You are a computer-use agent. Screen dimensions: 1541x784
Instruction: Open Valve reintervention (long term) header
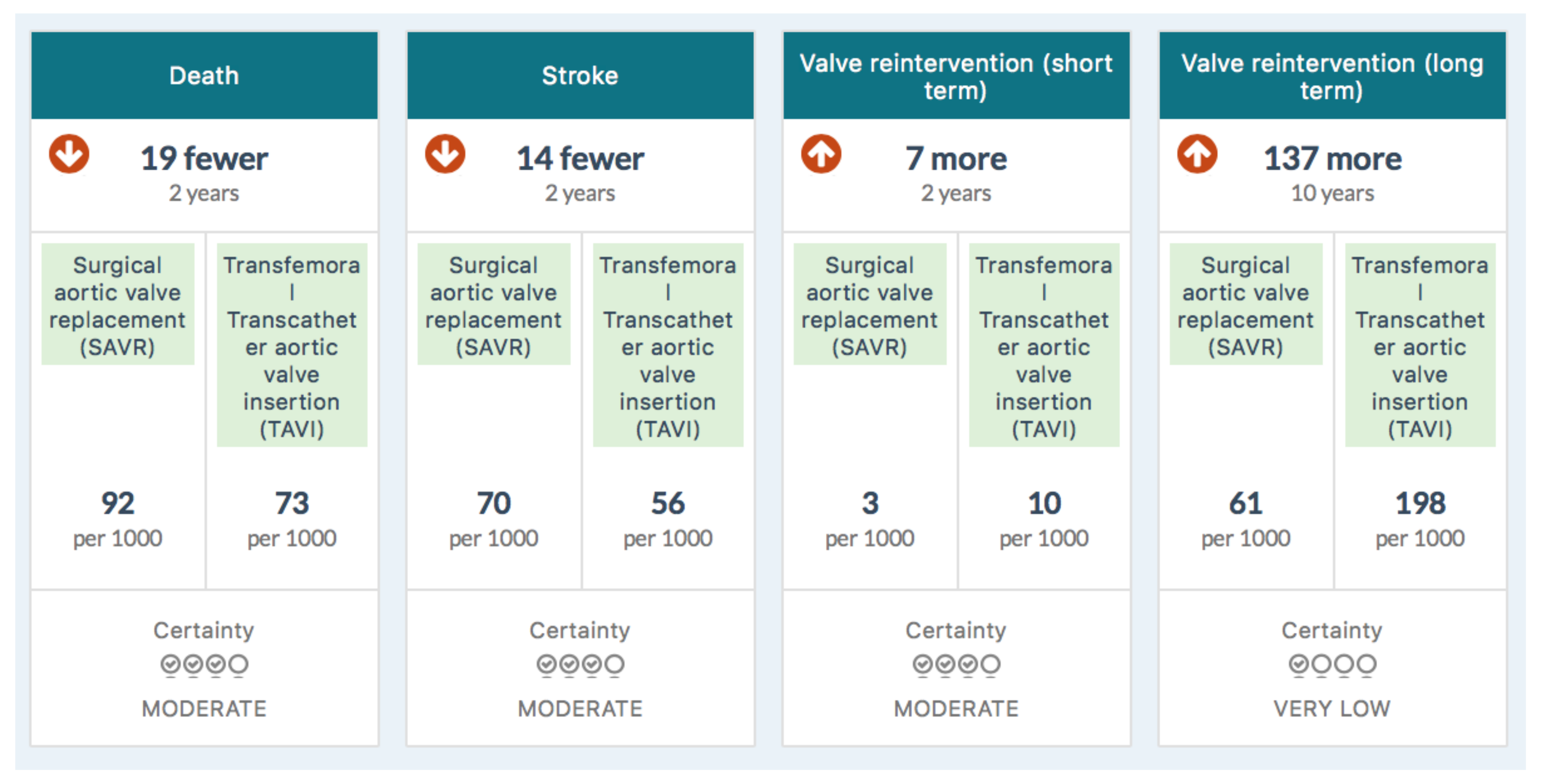[x=1332, y=76]
